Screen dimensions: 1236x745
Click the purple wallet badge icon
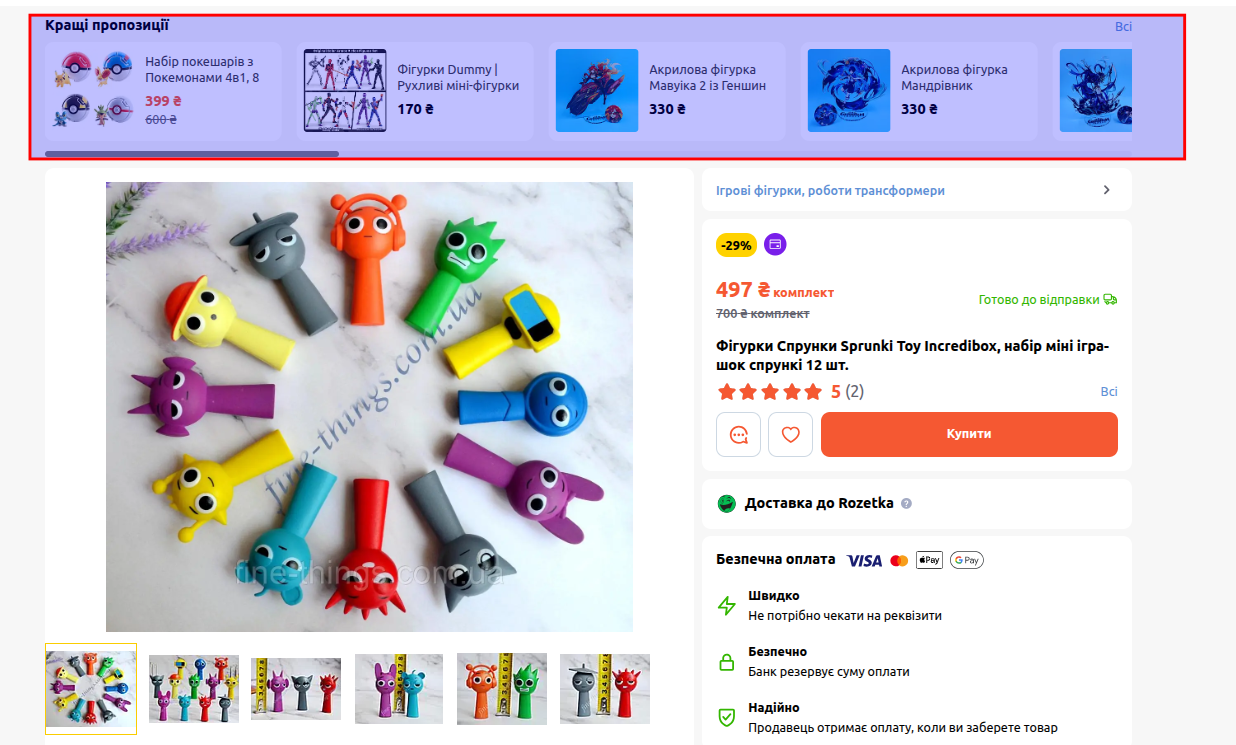pyautogui.click(x=775, y=244)
